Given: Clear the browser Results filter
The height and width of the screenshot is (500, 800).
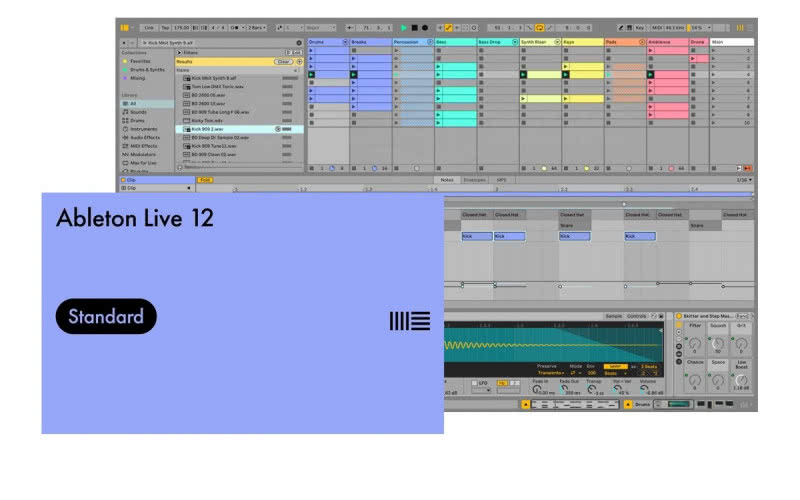Looking at the screenshot, I should pos(283,62).
